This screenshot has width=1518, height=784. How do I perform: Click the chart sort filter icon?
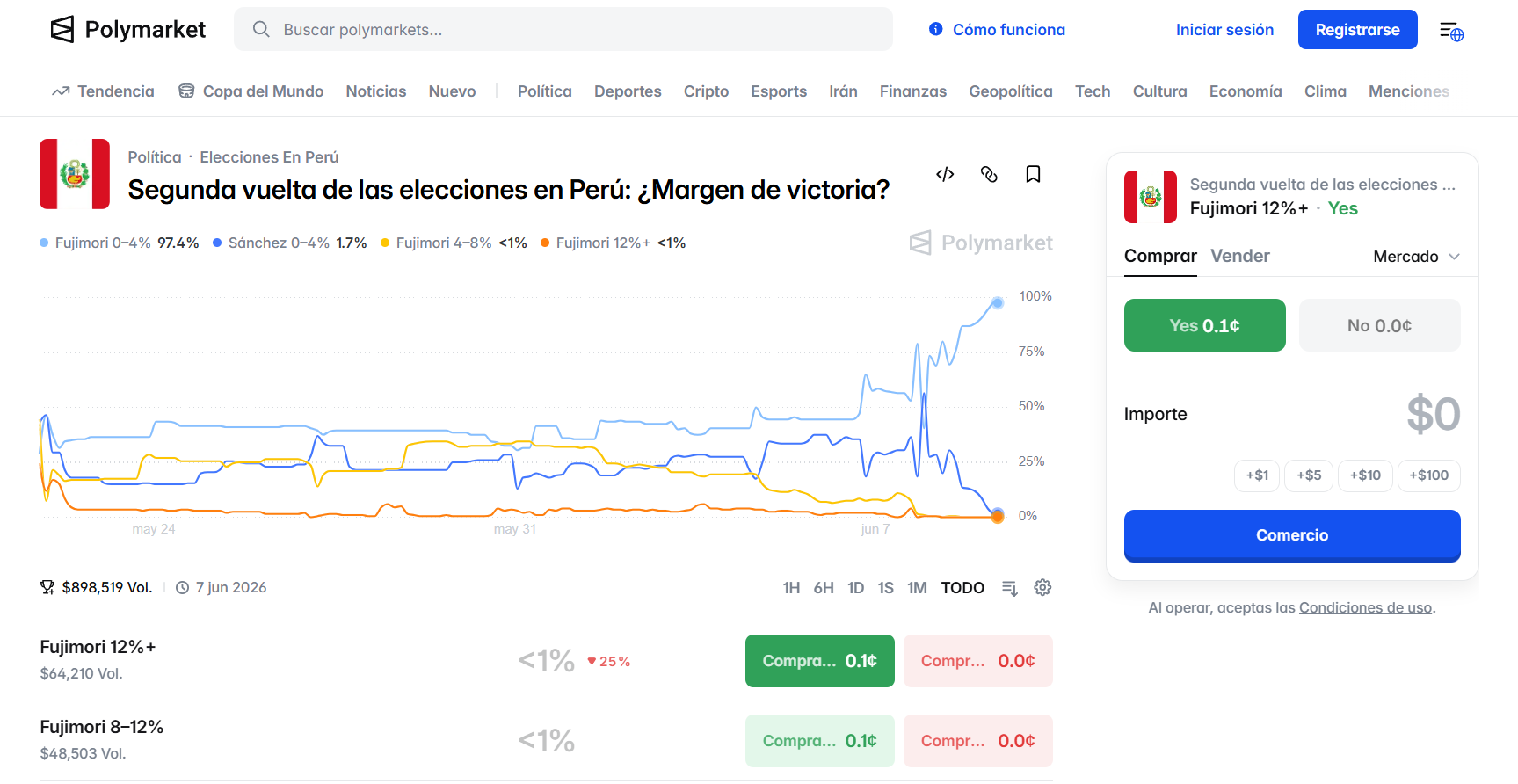(x=1010, y=588)
